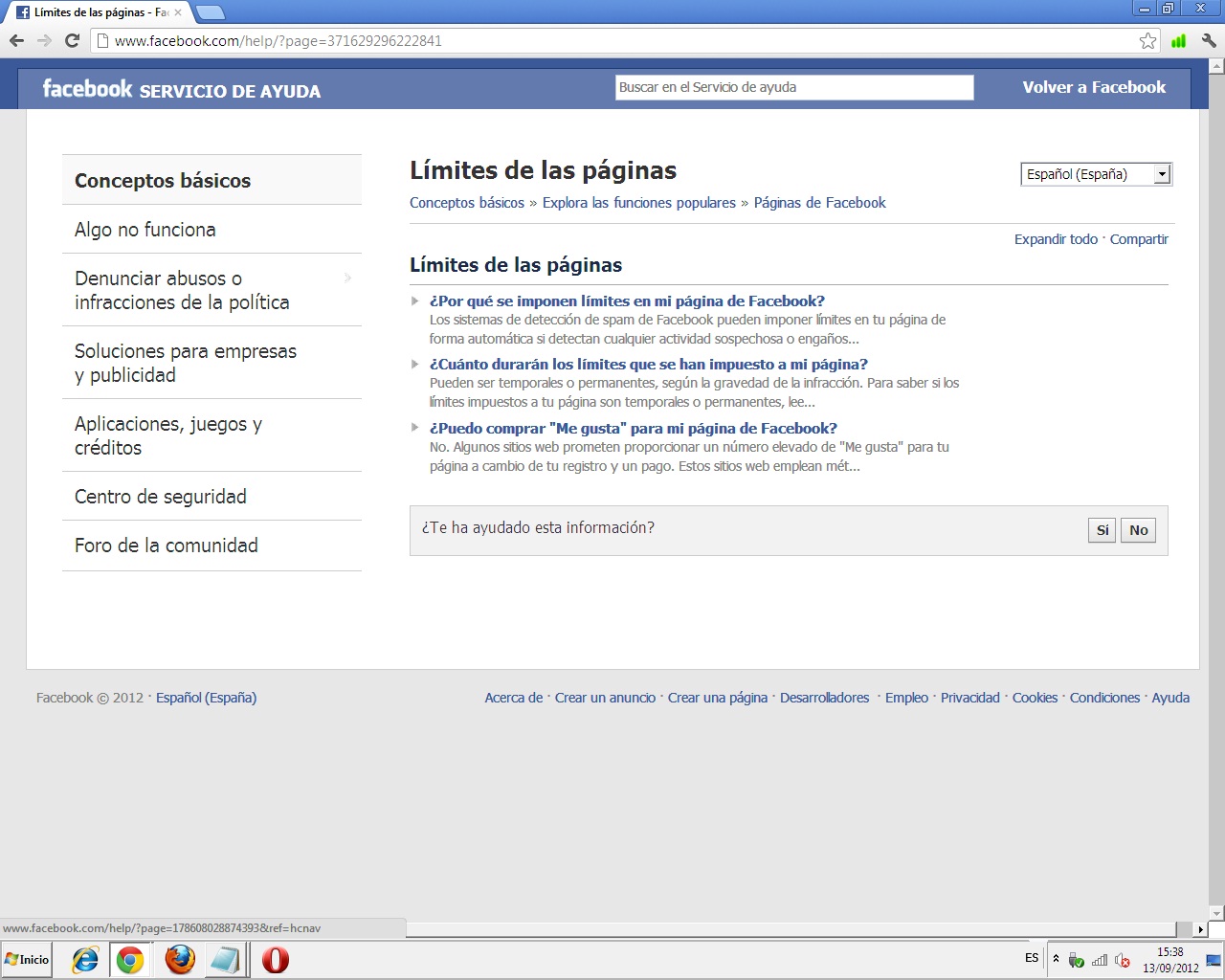Click 'Volver a Facebook' link
The width and height of the screenshot is (1225, 980).
tap(1094, 87)
